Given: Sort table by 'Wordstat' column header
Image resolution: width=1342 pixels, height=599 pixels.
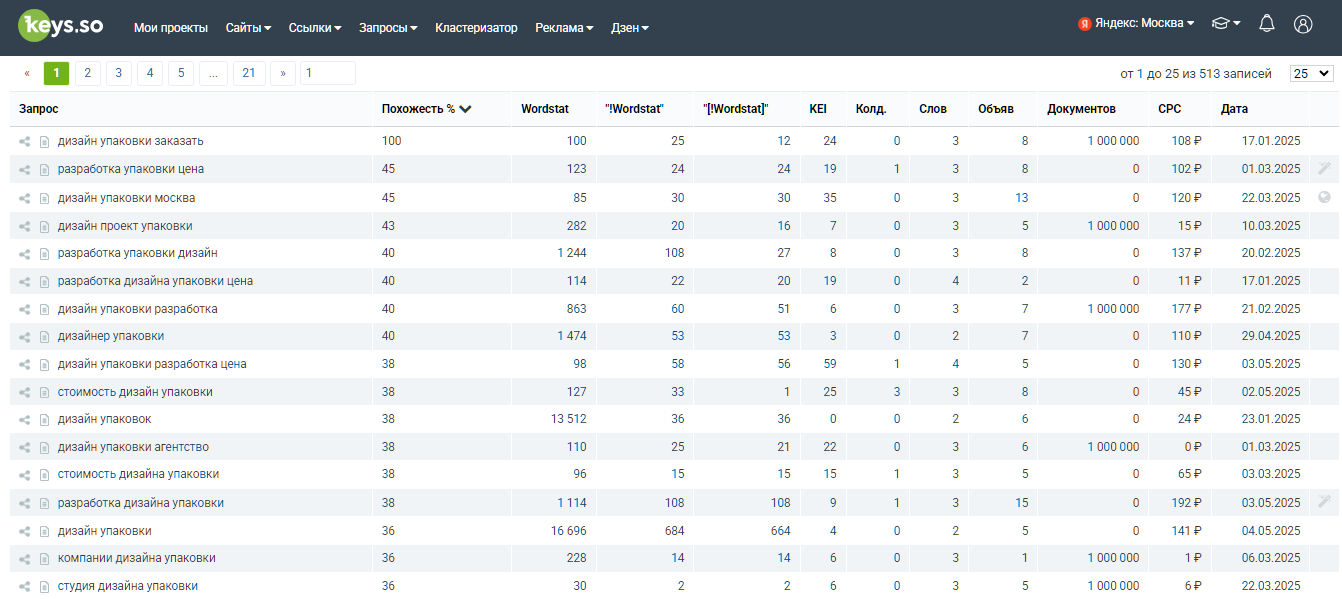Looking at the screenshot, I should (x=544, y=109).
